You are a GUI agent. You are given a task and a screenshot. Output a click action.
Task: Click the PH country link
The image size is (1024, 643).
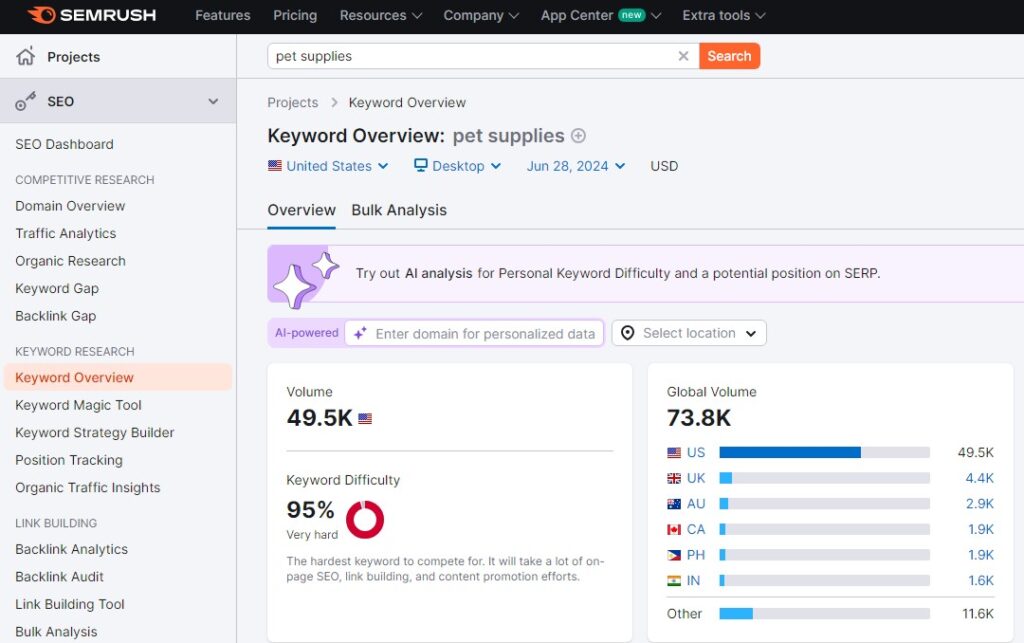696,555
